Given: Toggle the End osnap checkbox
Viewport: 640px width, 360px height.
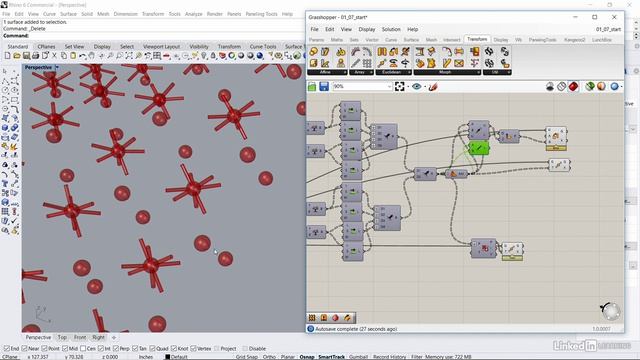Looking at the screenshot, I should (x=7, y=349).
